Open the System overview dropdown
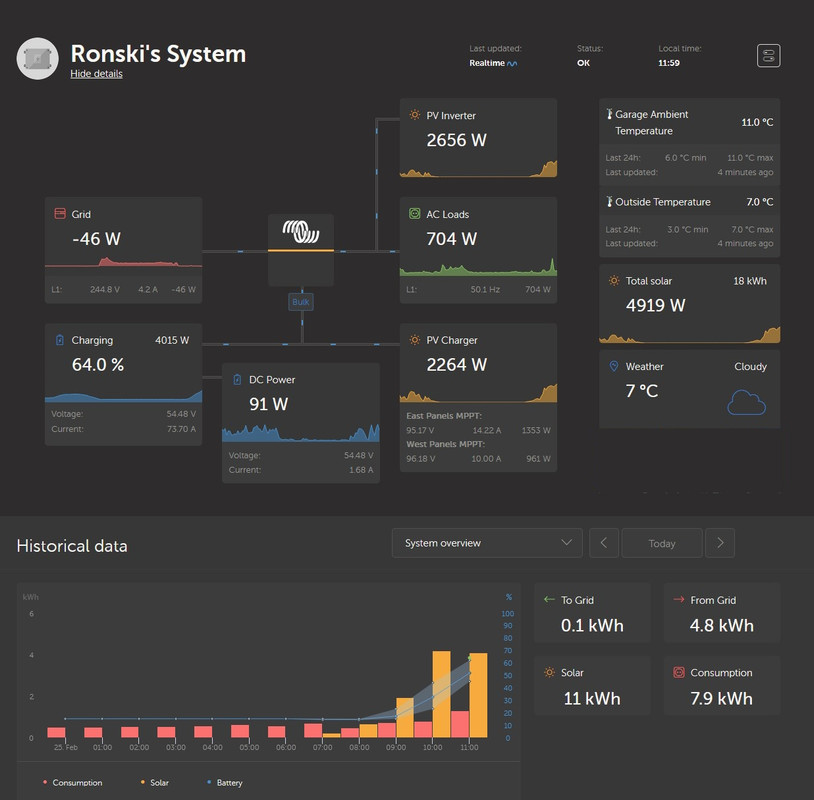This screenshot has width=814, height=800. pos(487,543)
